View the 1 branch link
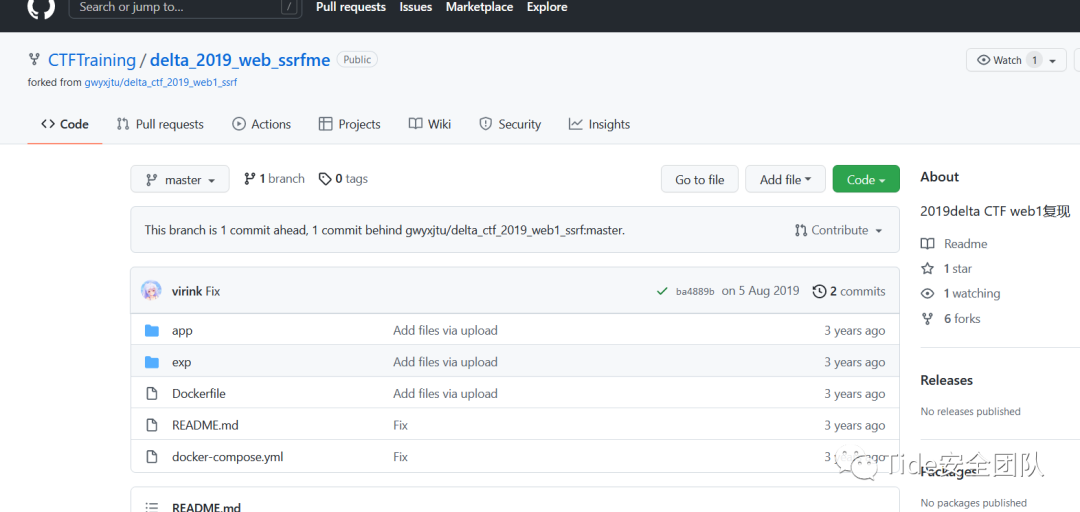The width and height of the screenshot is (1080, 512). pyautogui.click(x=274, y=179)
